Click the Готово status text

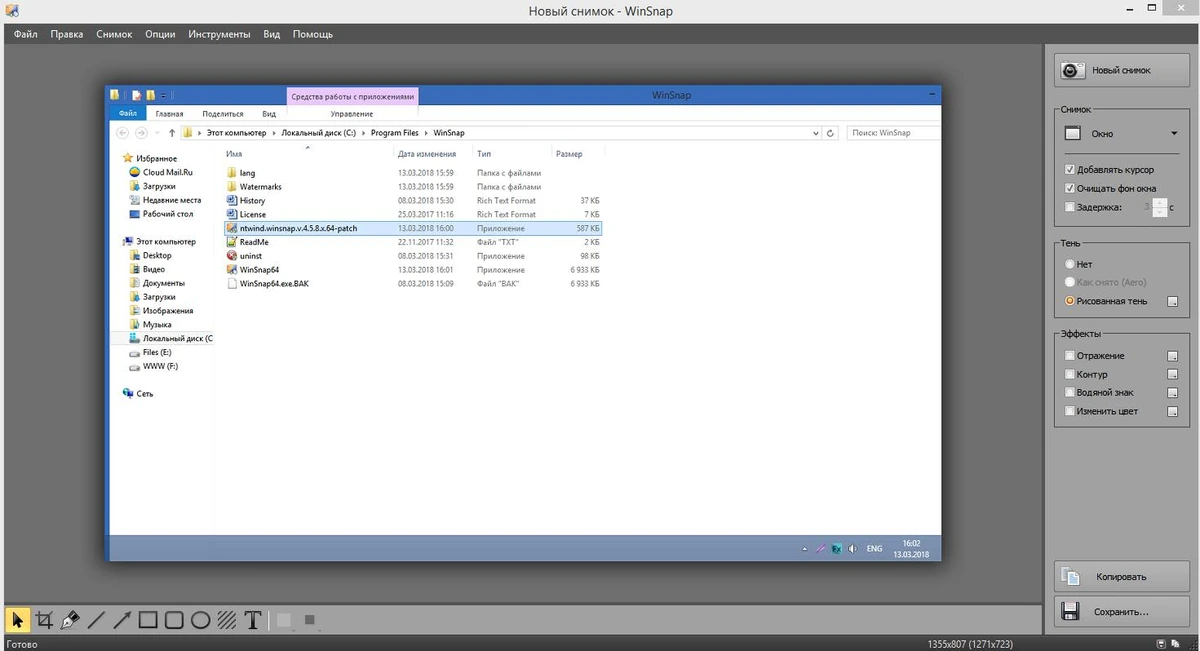tap(22, 644)
